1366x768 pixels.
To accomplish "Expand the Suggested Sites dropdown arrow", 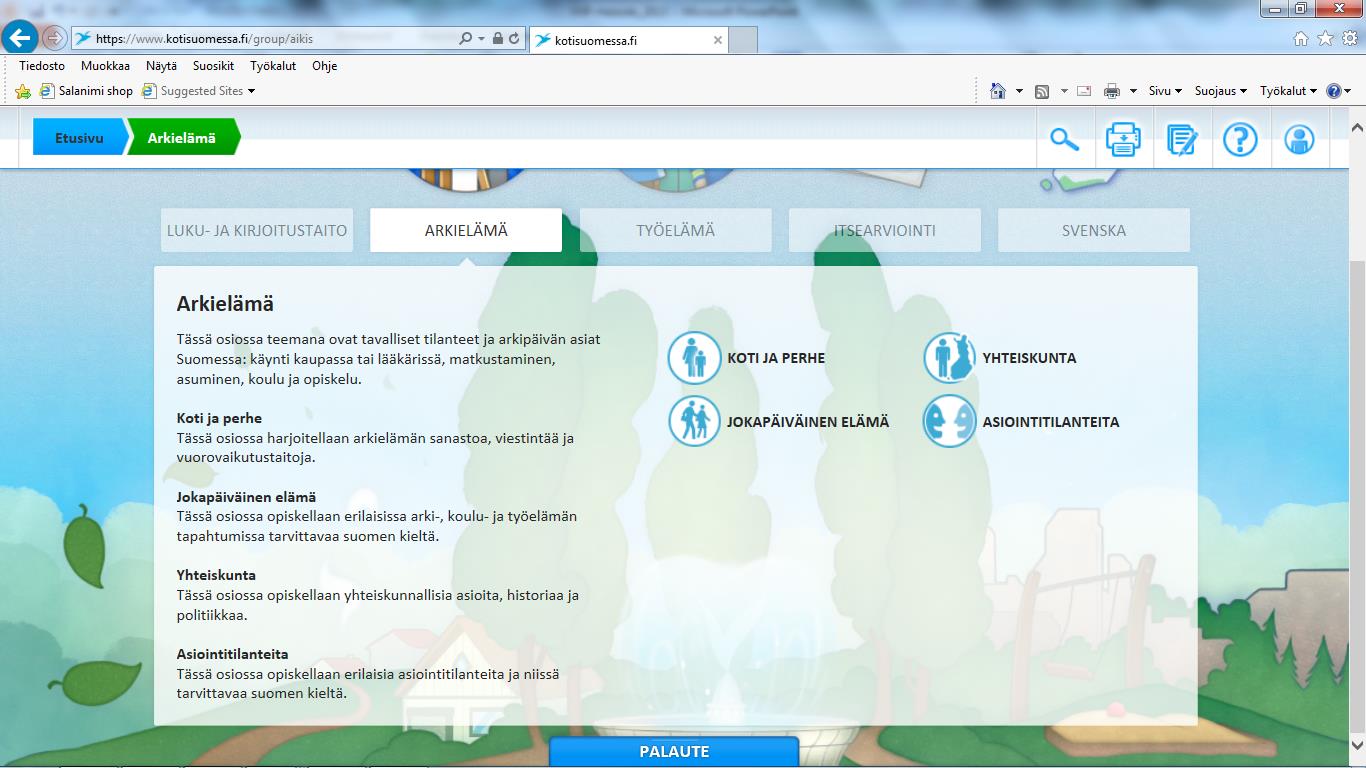I will click(x=251, y=91).
